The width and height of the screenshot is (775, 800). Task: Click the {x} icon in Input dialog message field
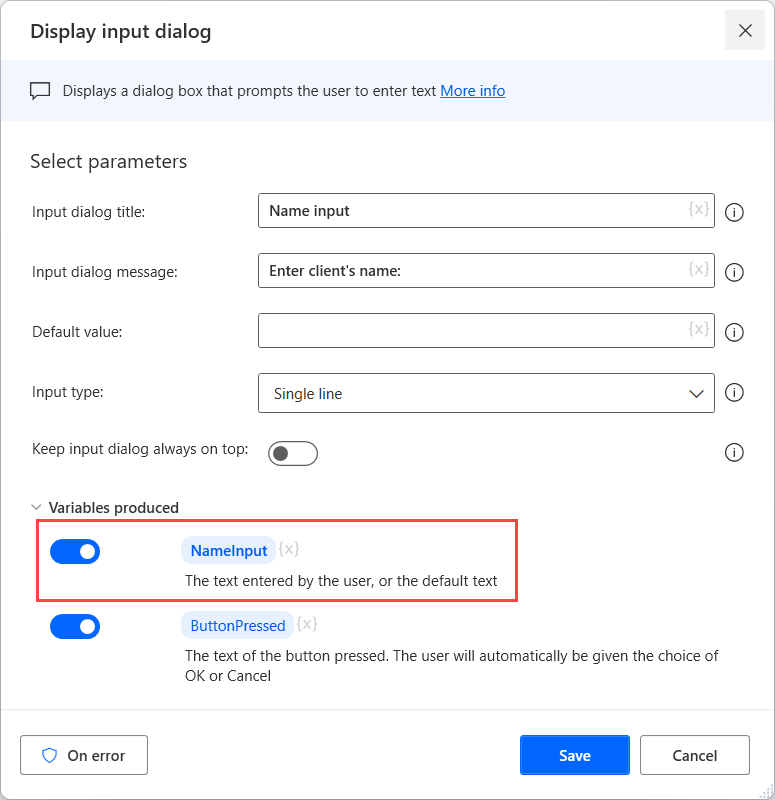point(698,270)
